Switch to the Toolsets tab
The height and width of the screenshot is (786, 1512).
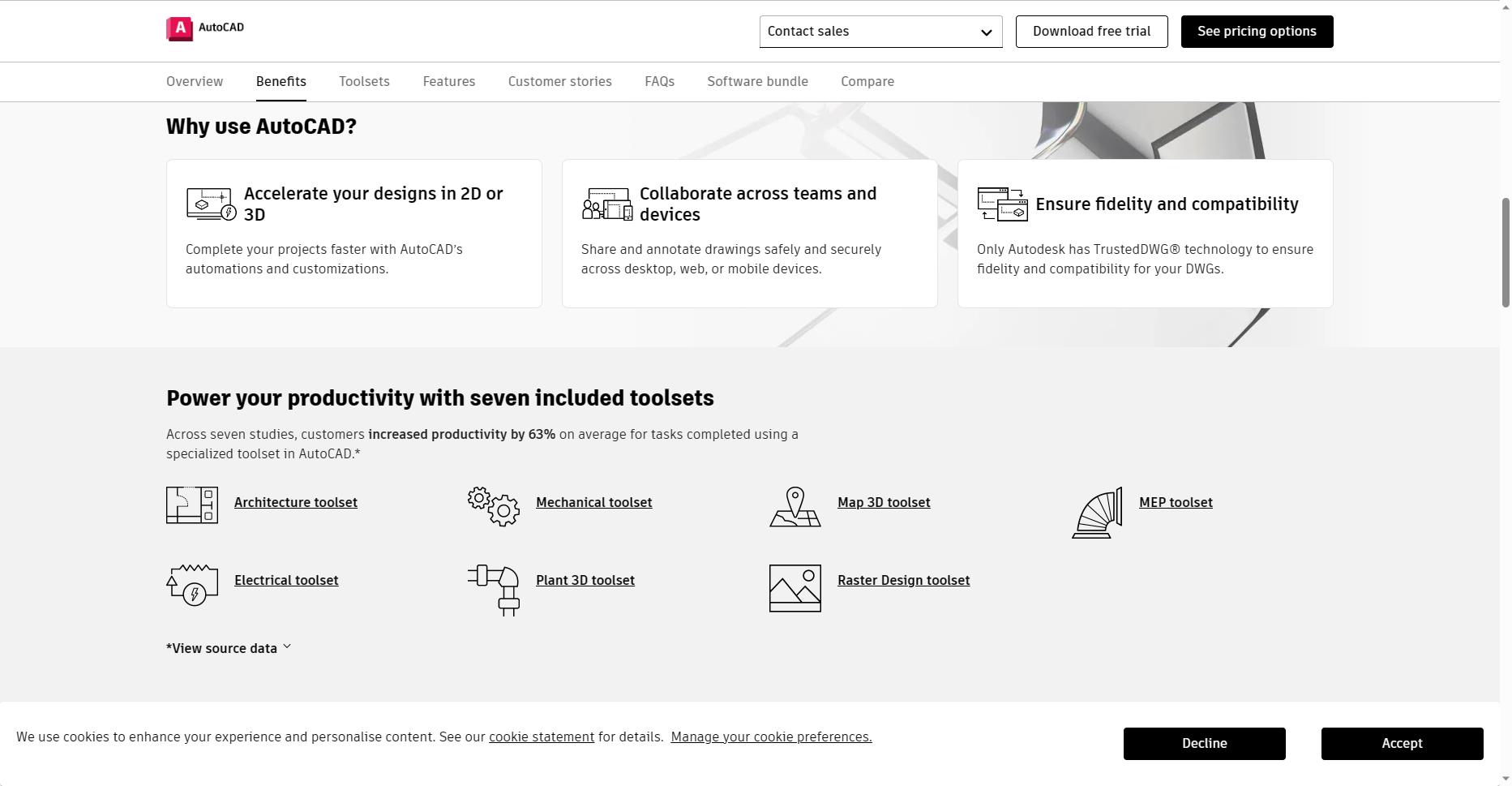tap(364, 81)
